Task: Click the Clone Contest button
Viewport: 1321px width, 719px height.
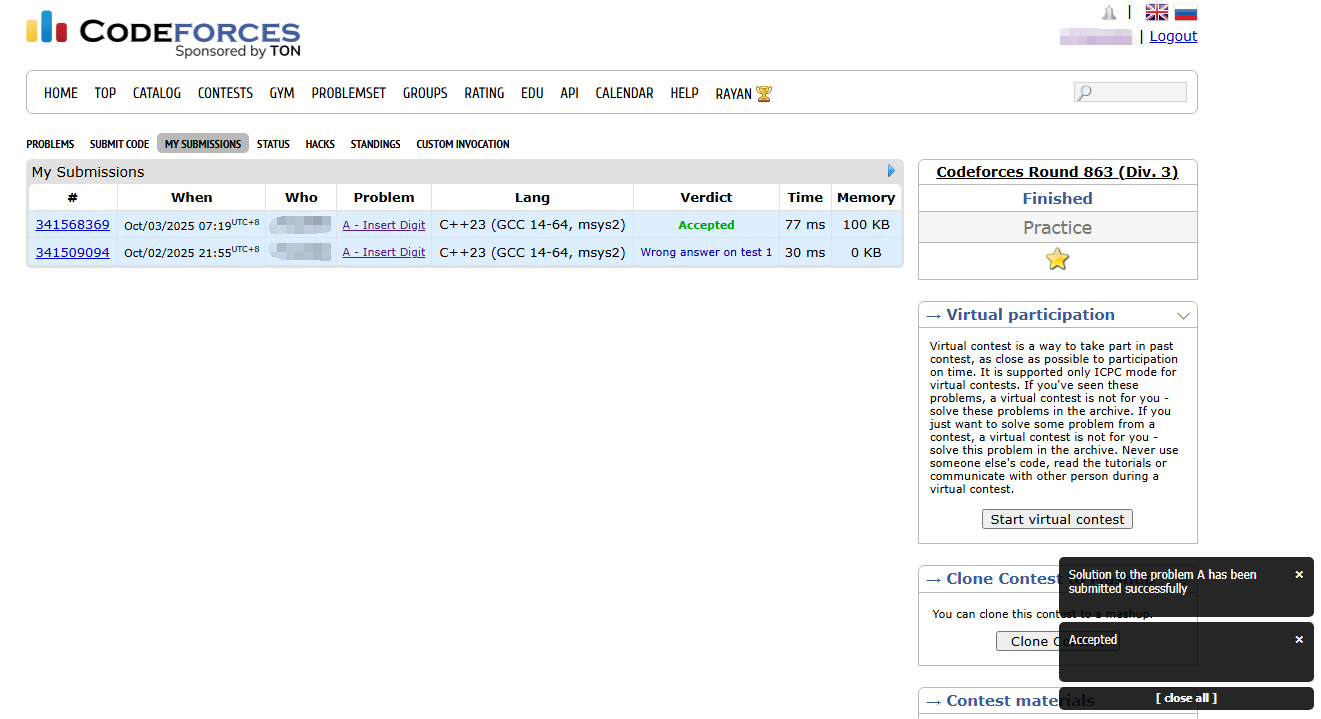Action: 1028,641
